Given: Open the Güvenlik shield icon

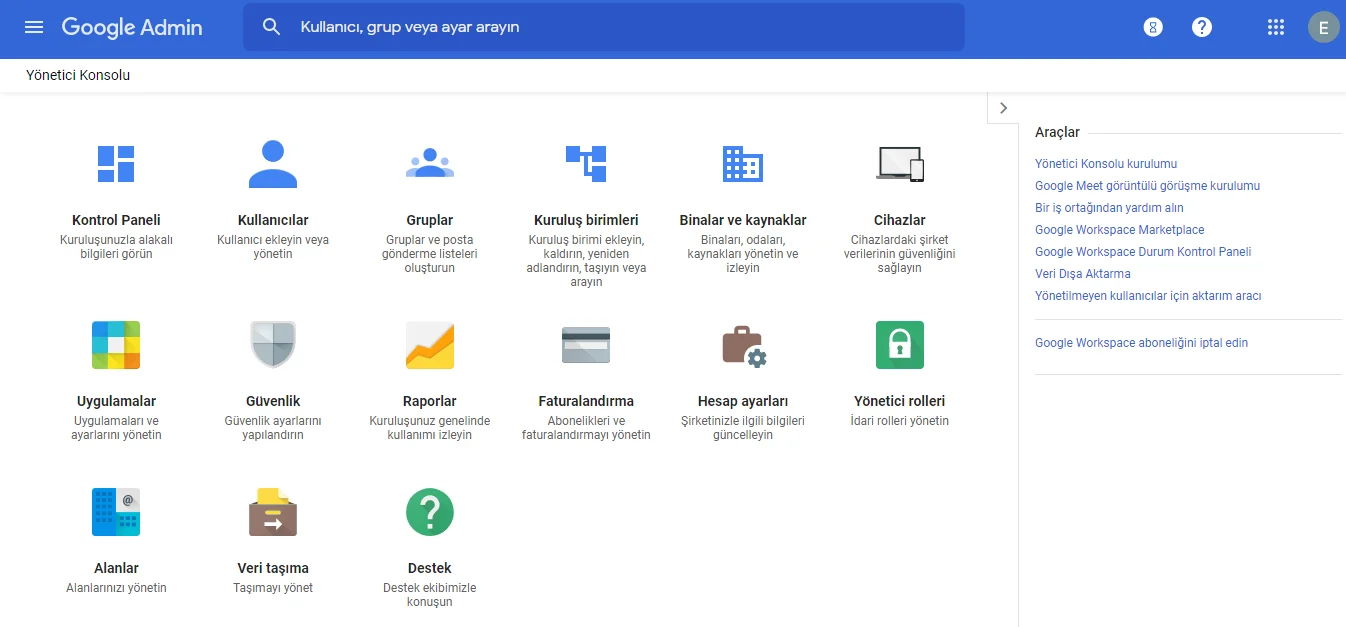Looking at the screenshot, I should pos(273,345).
